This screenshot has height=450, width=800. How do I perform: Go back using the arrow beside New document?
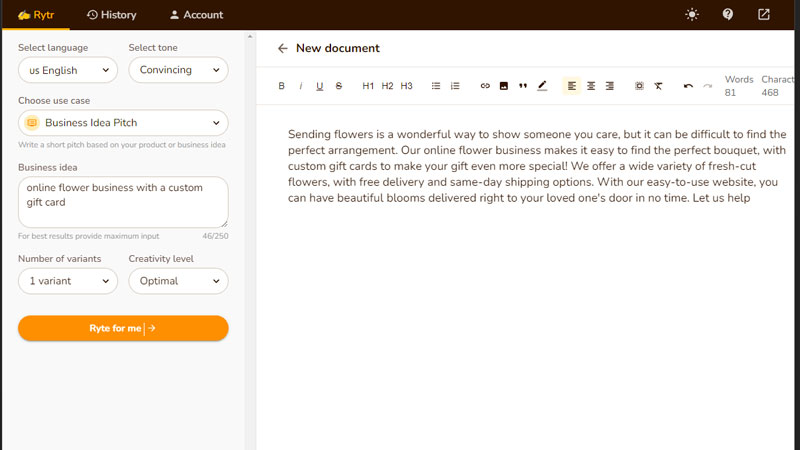click(x=283, y=48)
